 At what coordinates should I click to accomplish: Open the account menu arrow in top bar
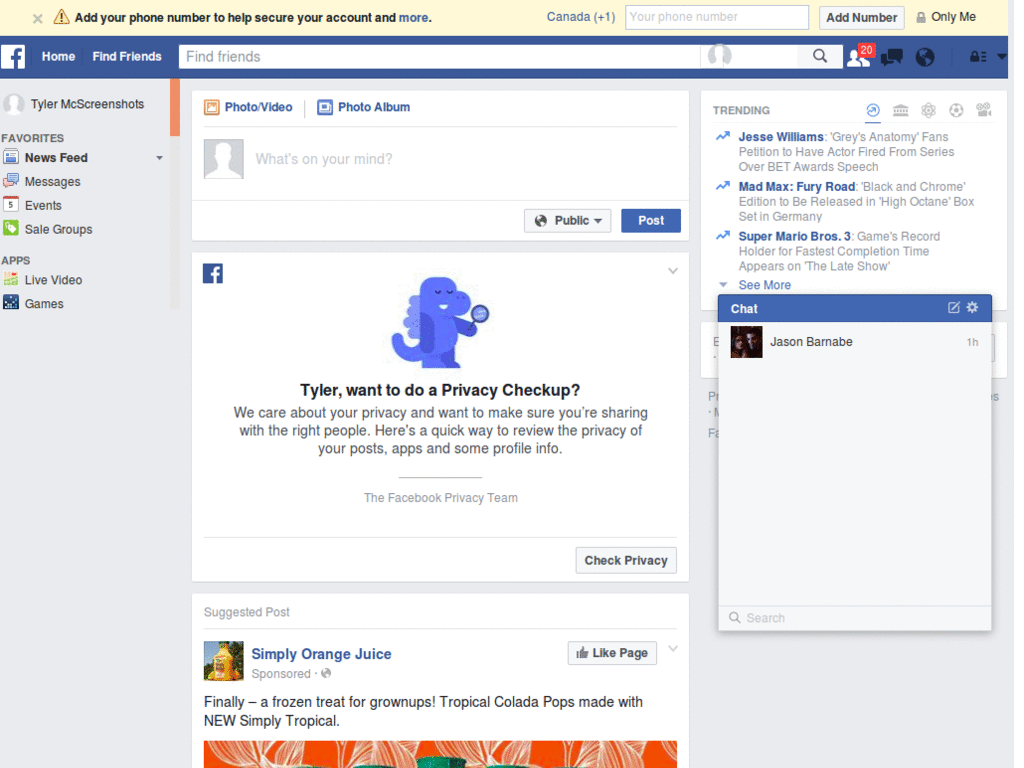point(1001,57)
